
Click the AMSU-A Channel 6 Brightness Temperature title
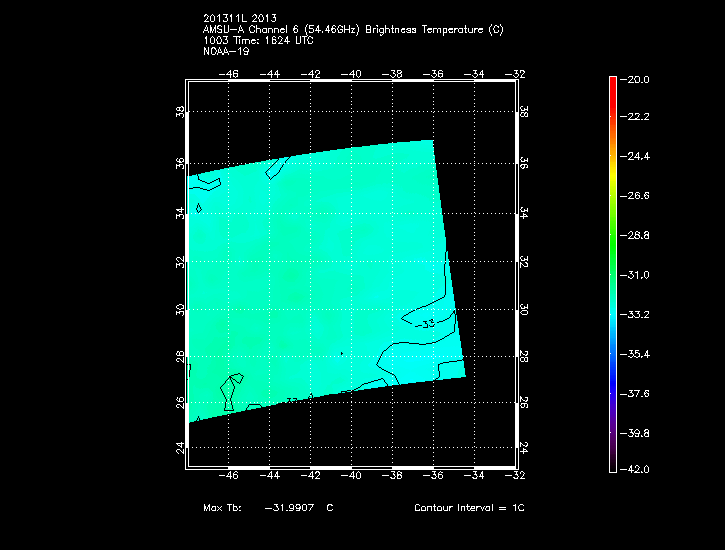pos(353,30)
